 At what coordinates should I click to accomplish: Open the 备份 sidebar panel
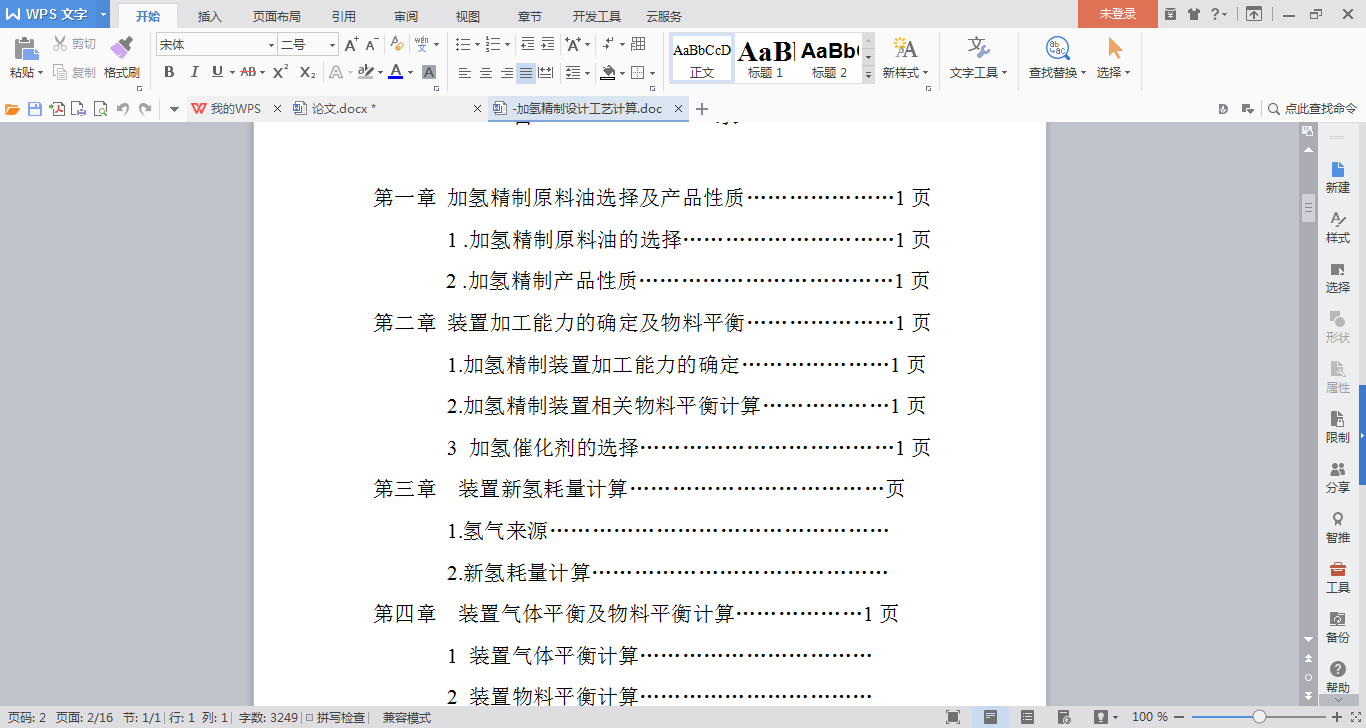[1337, 627]
